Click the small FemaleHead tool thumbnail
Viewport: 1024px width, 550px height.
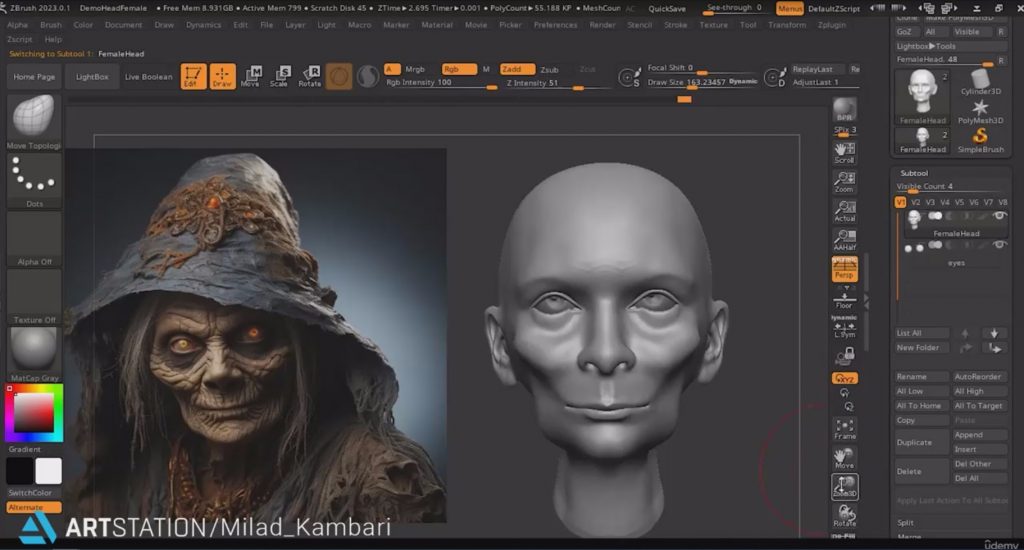pyautogui.click(x=922, y=140)
